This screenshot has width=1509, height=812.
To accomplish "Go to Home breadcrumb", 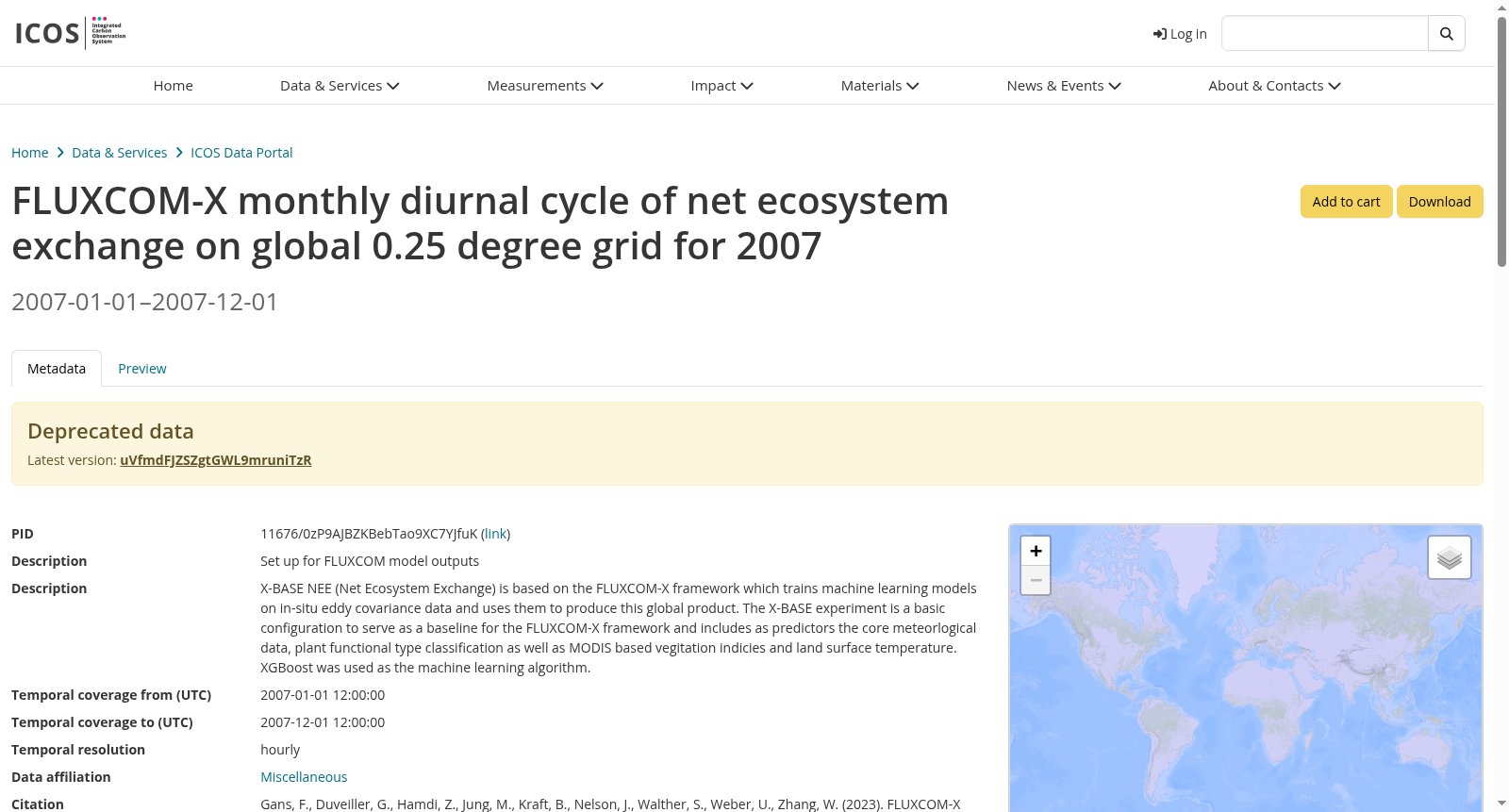I will (30, 153).
